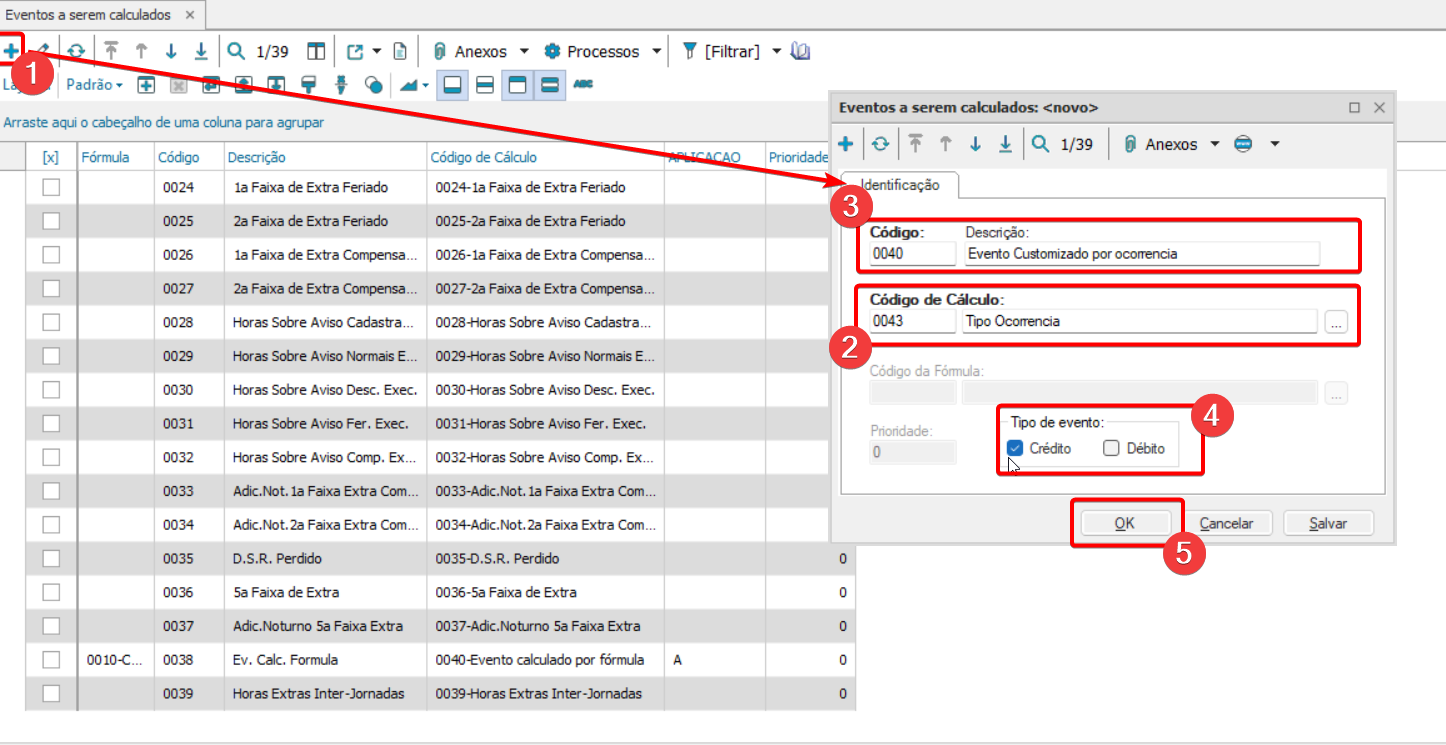Go to next record in main toolbar
Image resolution: width=1446 pixels, height=745 pixels.
click(x=171, y=51)
